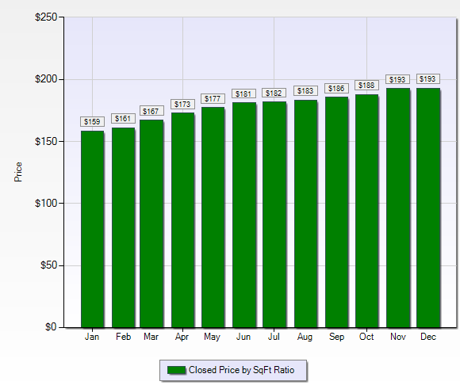This screenshot has height=389, width=460.
Task: Click the $167 label above Mar
Action: [x=151, y=111]
